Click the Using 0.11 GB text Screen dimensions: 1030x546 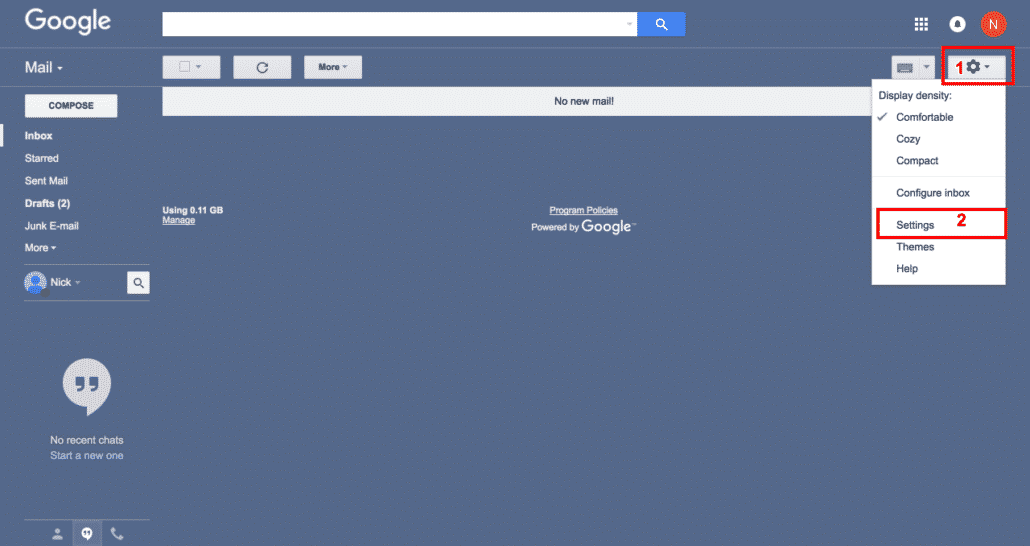(192, 210)
